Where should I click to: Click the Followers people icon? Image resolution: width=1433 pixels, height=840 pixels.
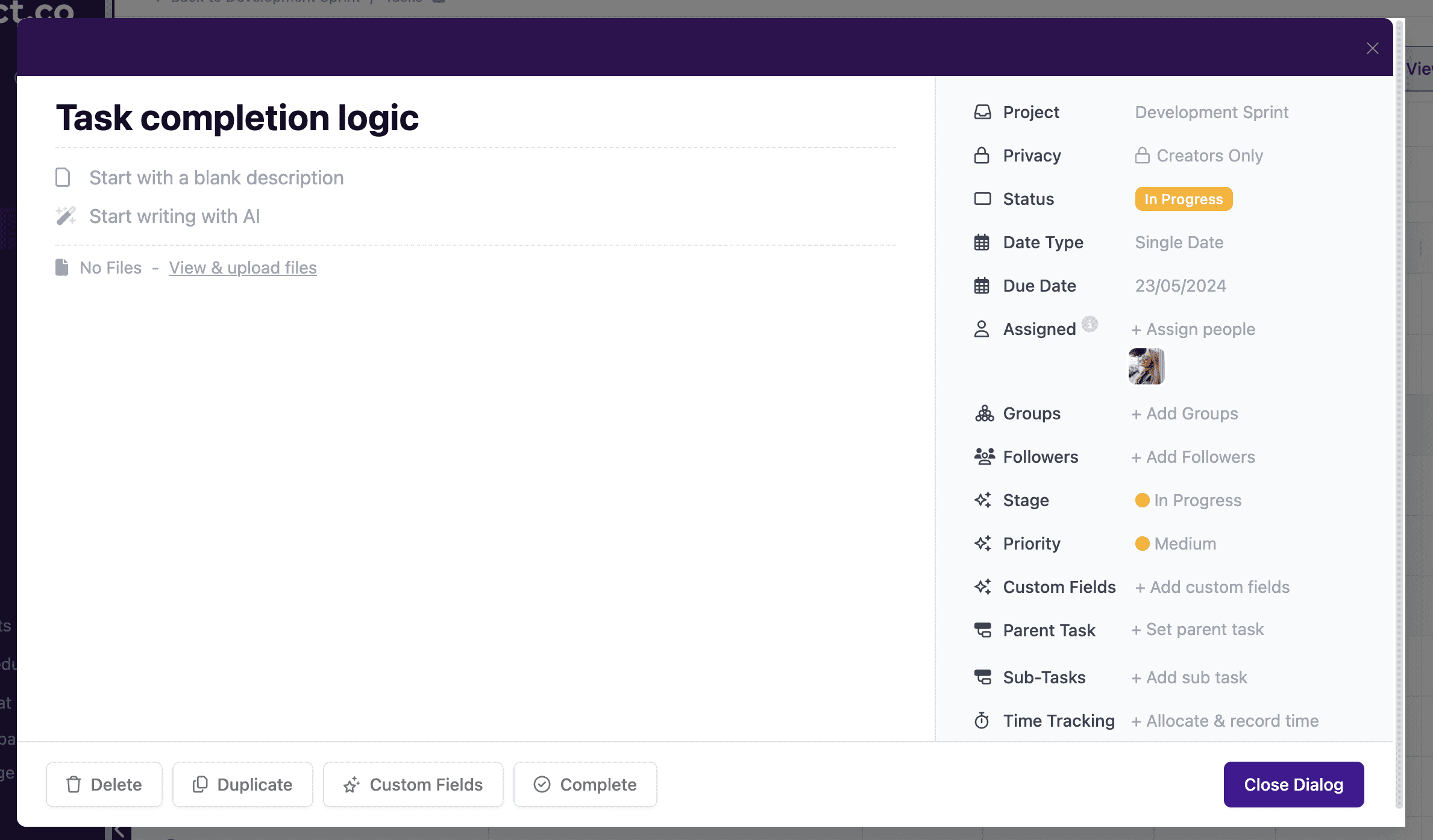[x=983, y=457]
